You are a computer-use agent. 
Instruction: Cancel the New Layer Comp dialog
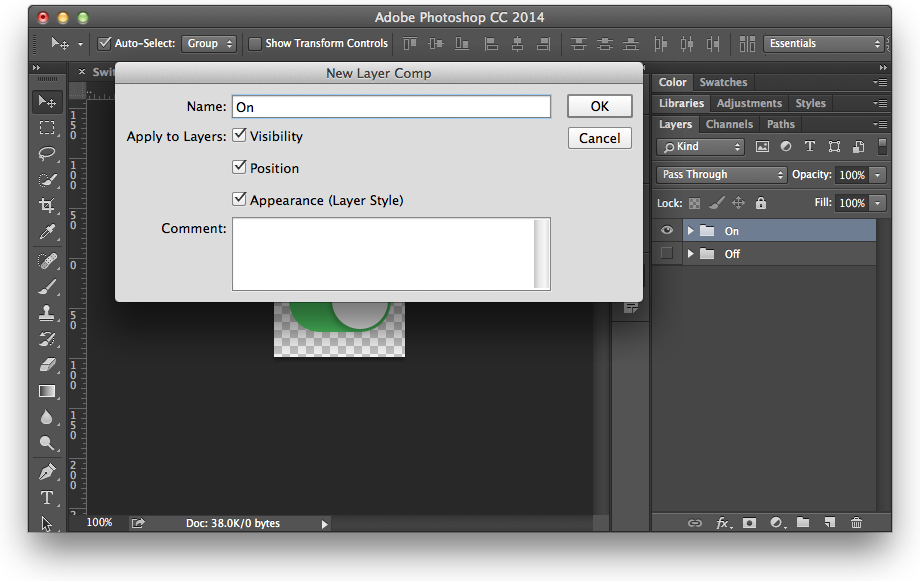600,138
